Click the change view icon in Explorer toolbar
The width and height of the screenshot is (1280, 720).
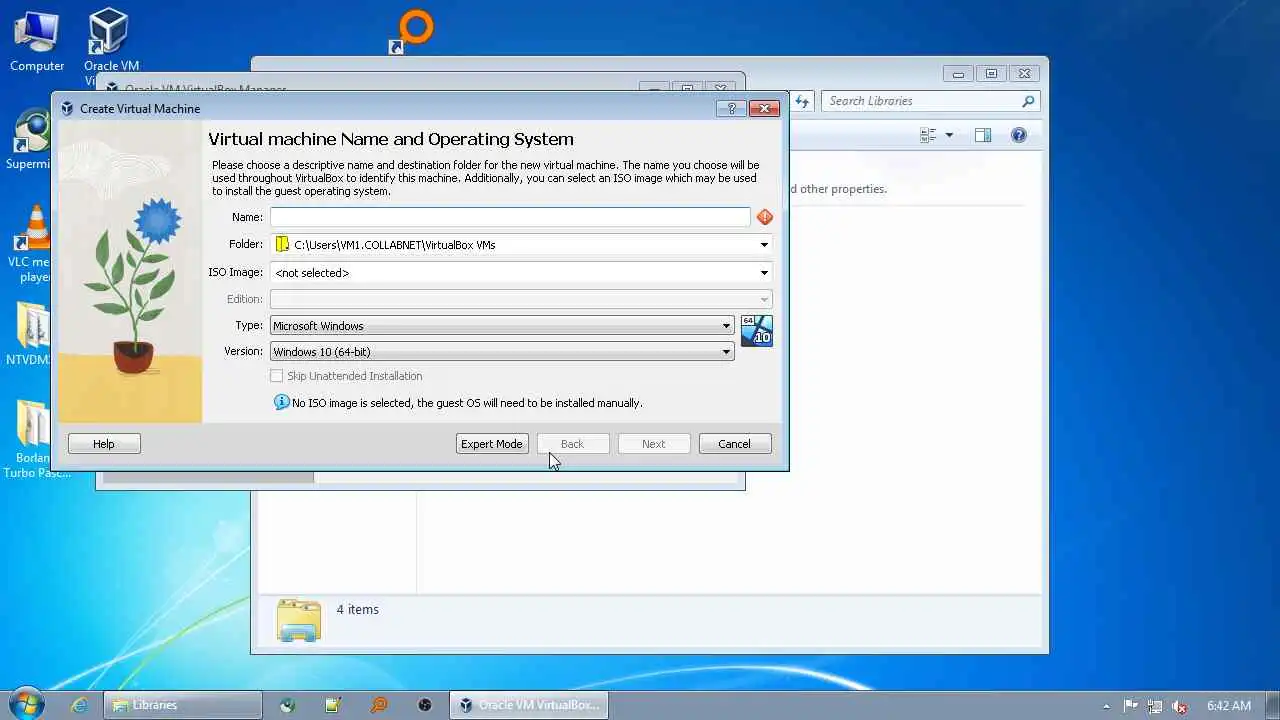(x=928, y=135)
